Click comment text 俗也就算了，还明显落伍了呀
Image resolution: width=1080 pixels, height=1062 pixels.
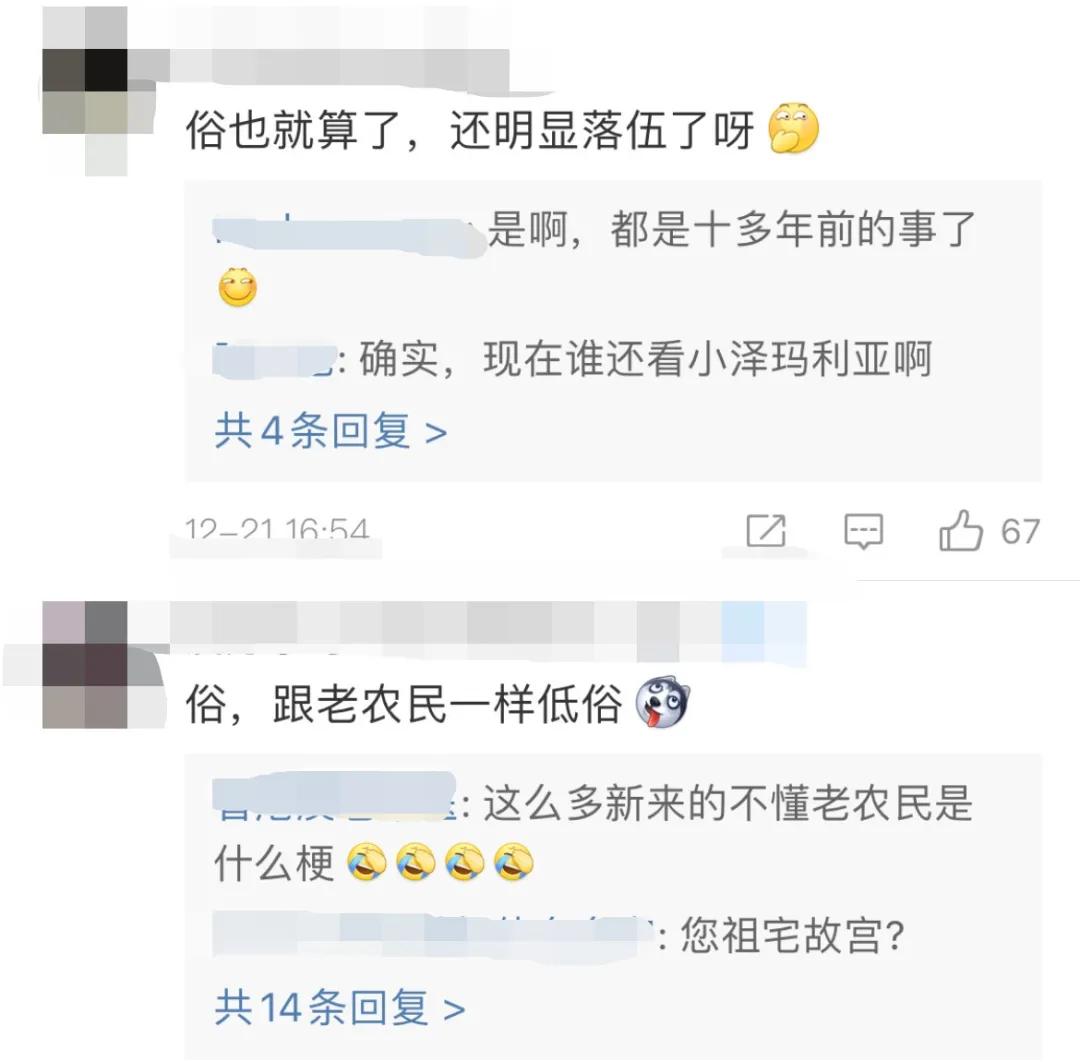coord(470,129)
